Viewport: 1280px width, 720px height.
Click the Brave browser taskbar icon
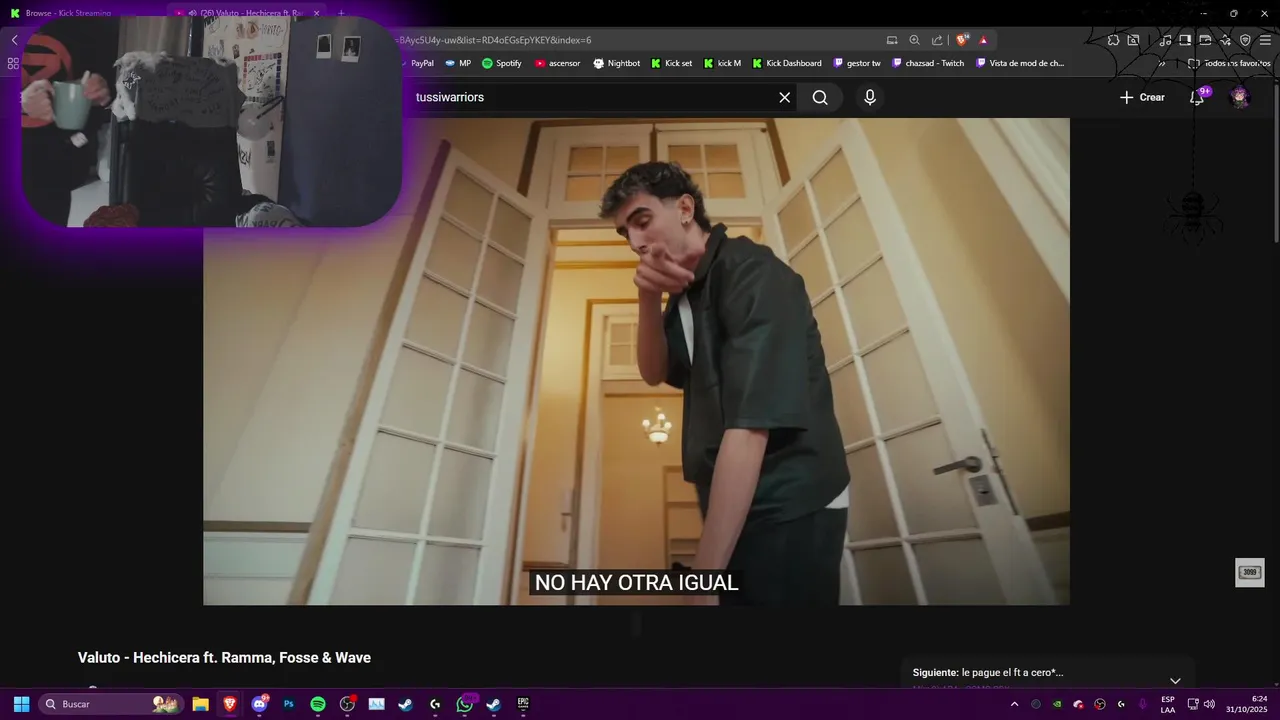click(230, 704)
